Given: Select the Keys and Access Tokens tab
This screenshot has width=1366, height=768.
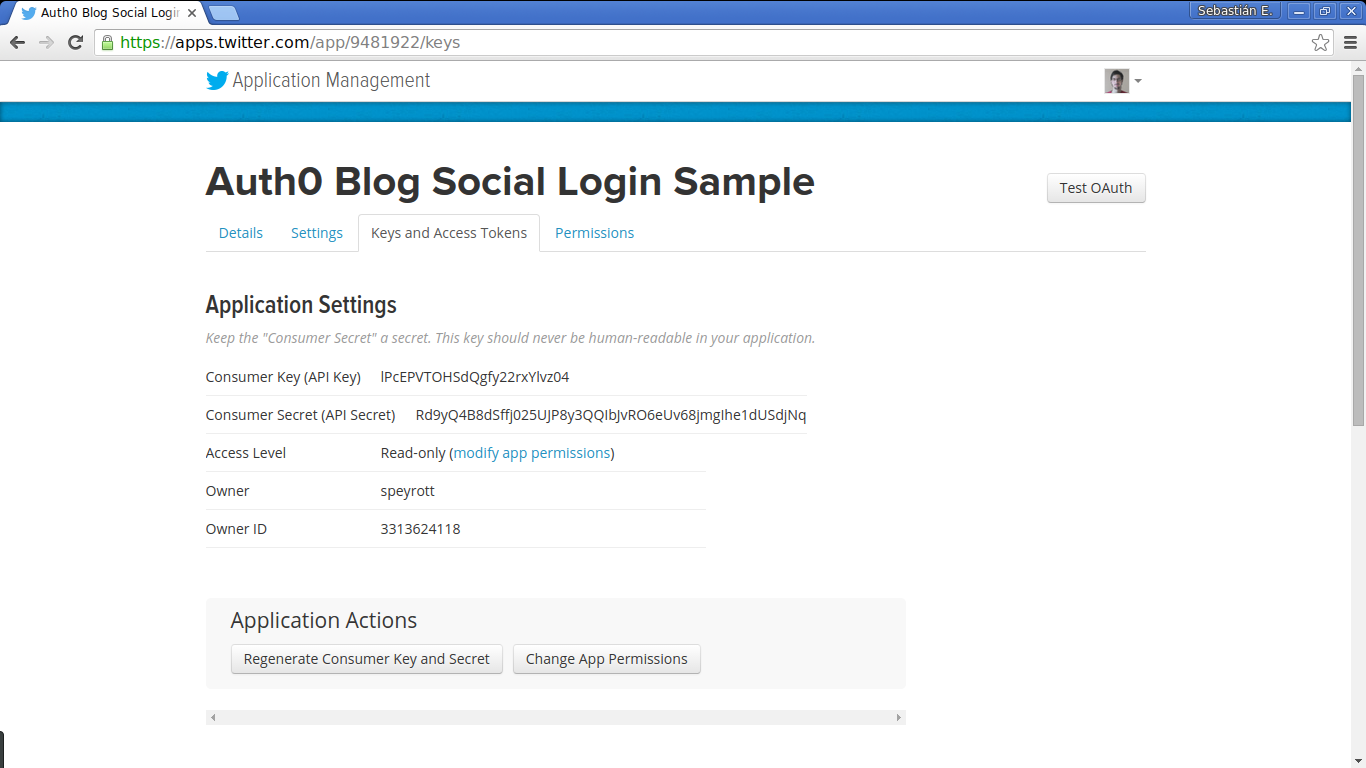Looking at the screenshot, I should (449, 233).
